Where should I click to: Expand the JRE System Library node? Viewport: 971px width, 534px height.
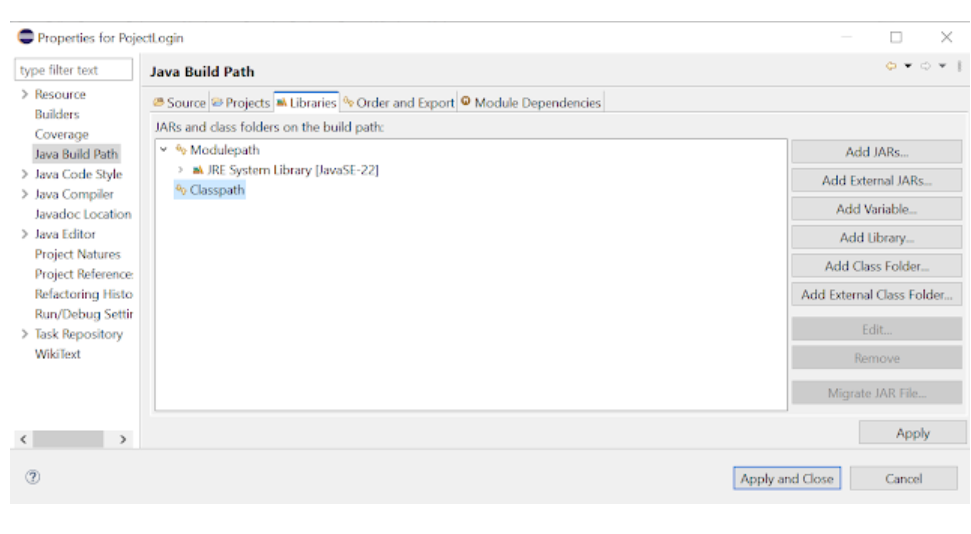click(180, 170)
